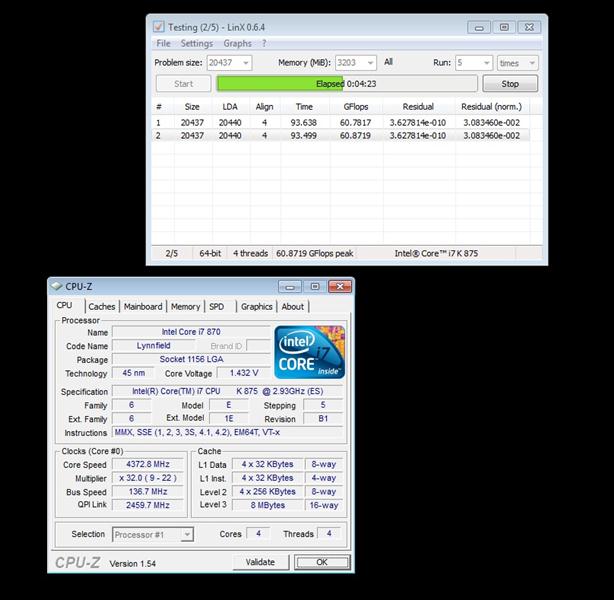614x600 pixels.
Task: Switch to the SPD tab
Action: [x=216, y=307]
